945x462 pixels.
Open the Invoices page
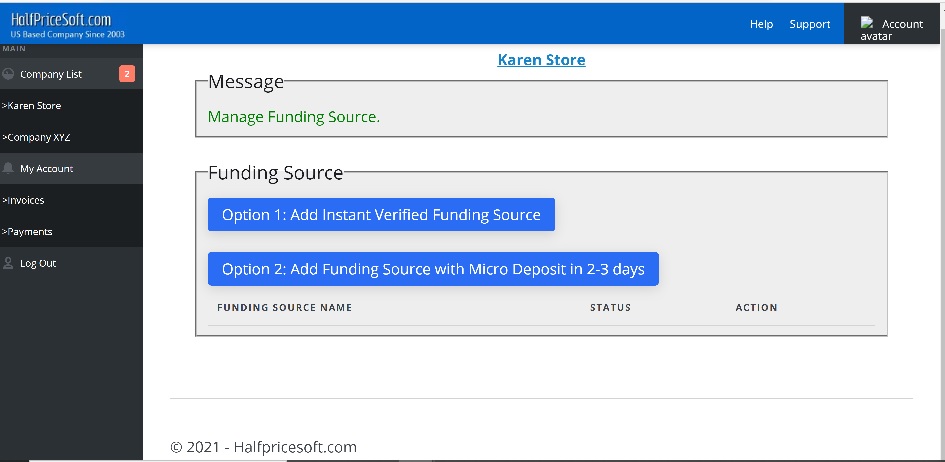click(24, 200)
